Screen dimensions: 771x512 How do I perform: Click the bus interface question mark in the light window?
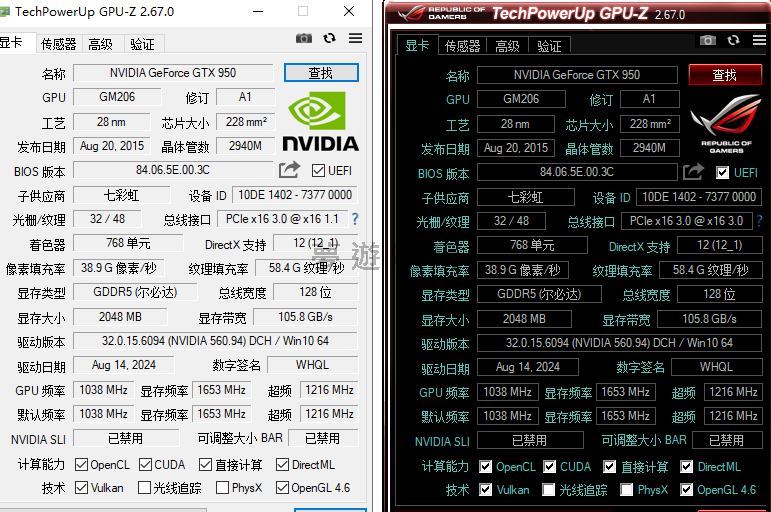coord(354,219)
